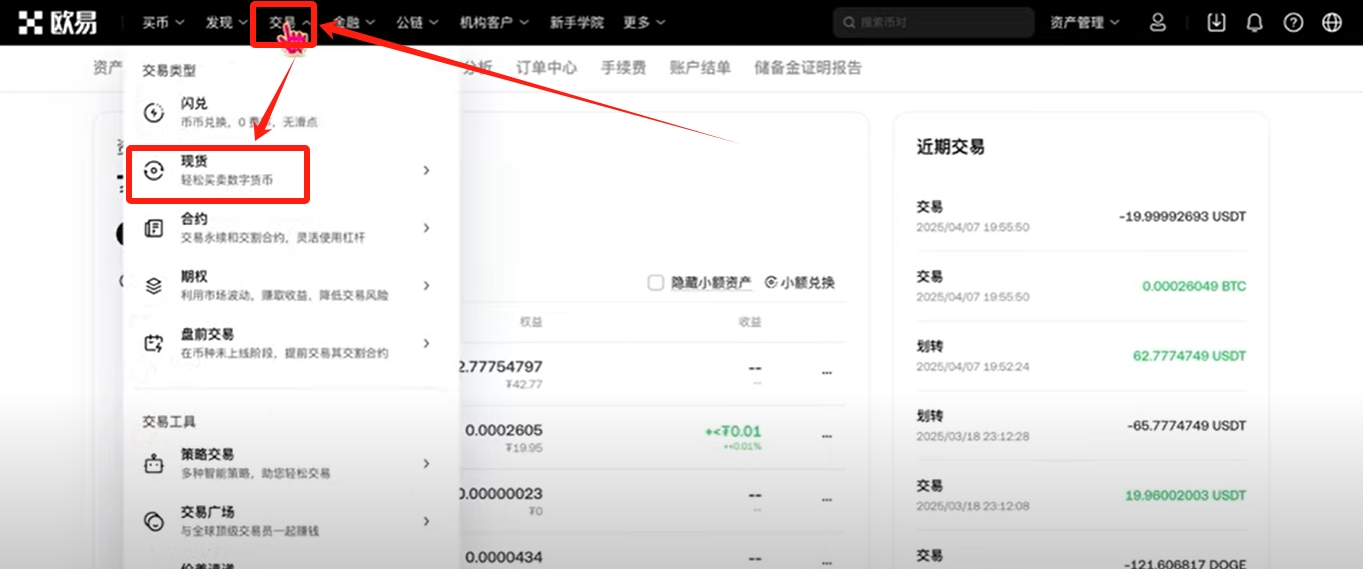Click the 权益 column header
The height and width of the screenshot is (569, 1363).
531,322
